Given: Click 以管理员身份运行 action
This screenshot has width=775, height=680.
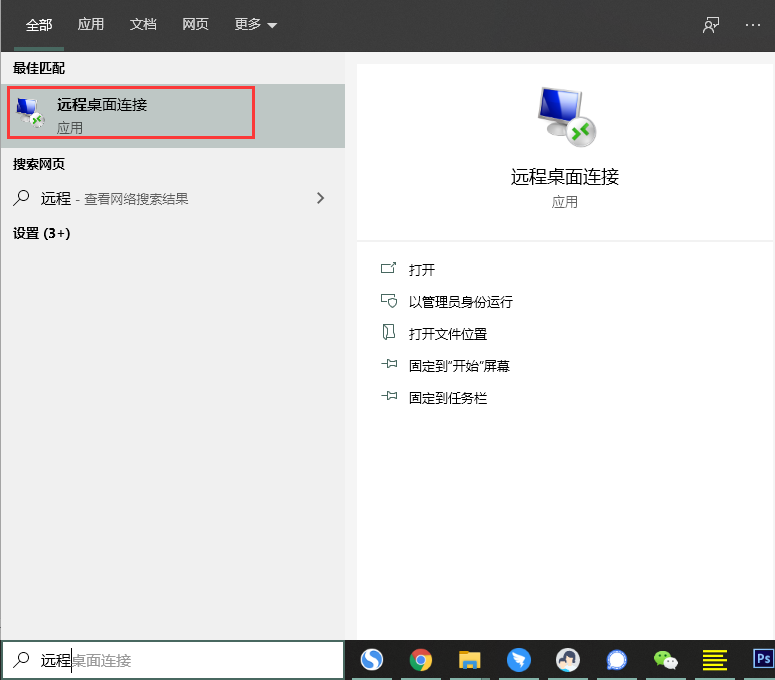Looking at the screenshot, I should tap(460, 301).
